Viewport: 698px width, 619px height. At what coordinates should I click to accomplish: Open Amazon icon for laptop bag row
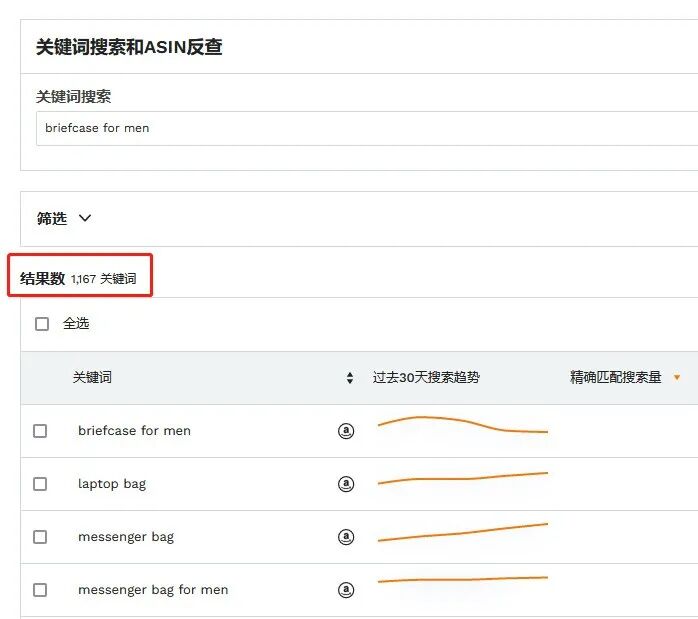[346, 484]
